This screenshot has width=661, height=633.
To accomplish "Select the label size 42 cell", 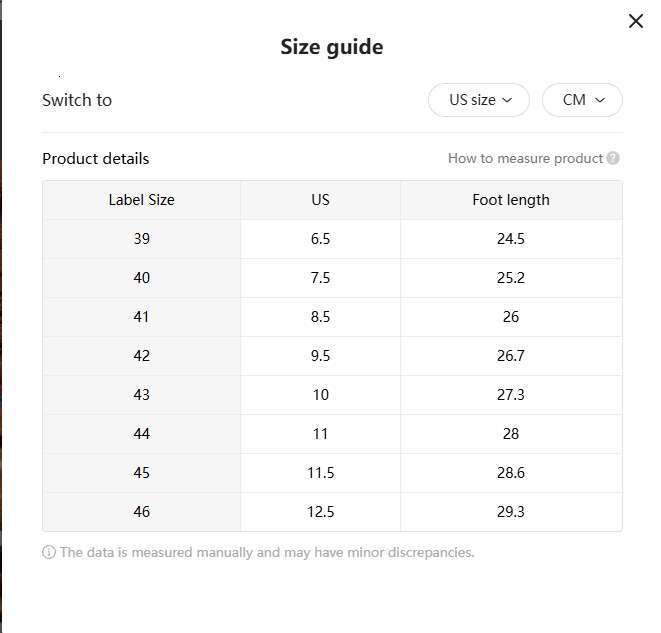I will point(141,356).
